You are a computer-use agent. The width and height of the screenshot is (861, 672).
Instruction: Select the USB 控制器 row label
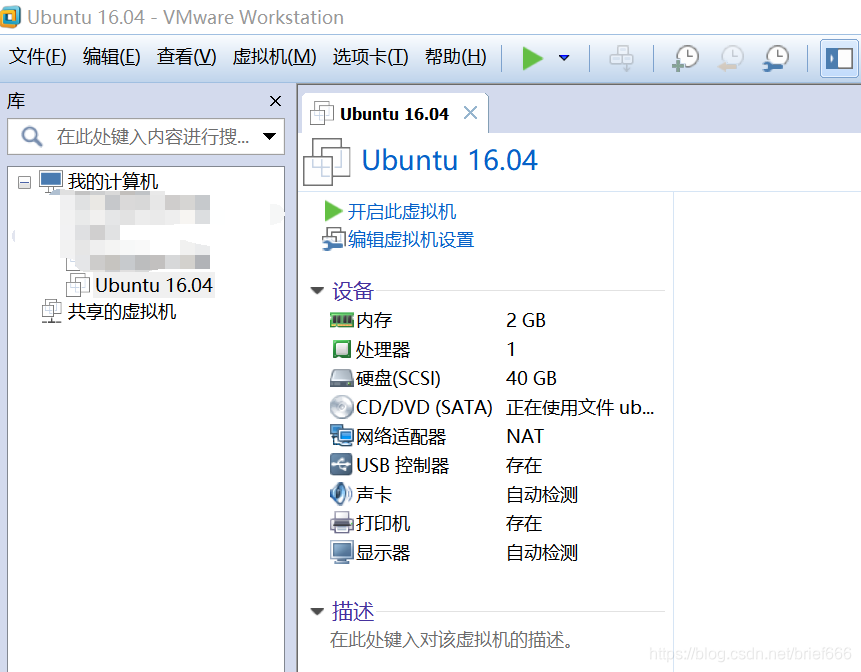pyautogui.click(x=402, y=466)
